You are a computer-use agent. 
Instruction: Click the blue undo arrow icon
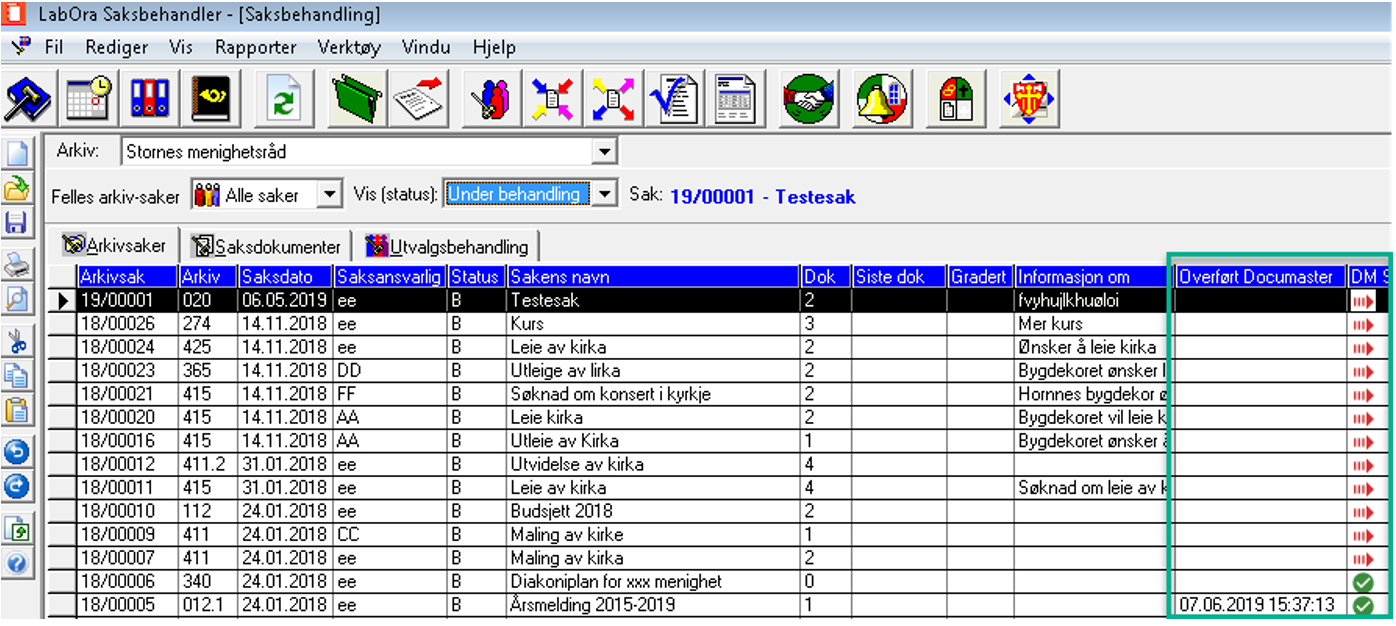pyautogui.click(x=17, y=452)
